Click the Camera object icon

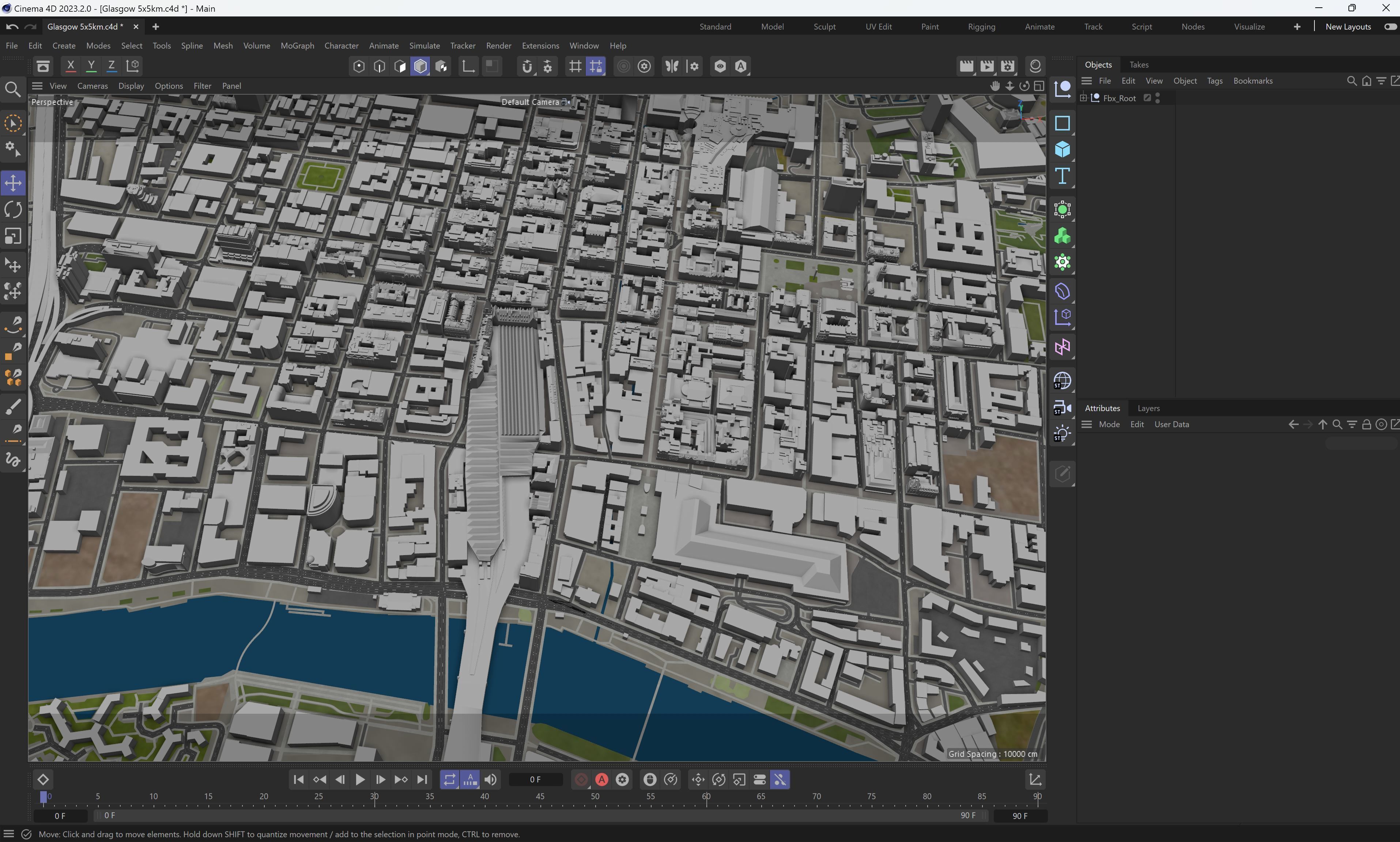[x=1063, y=407]
